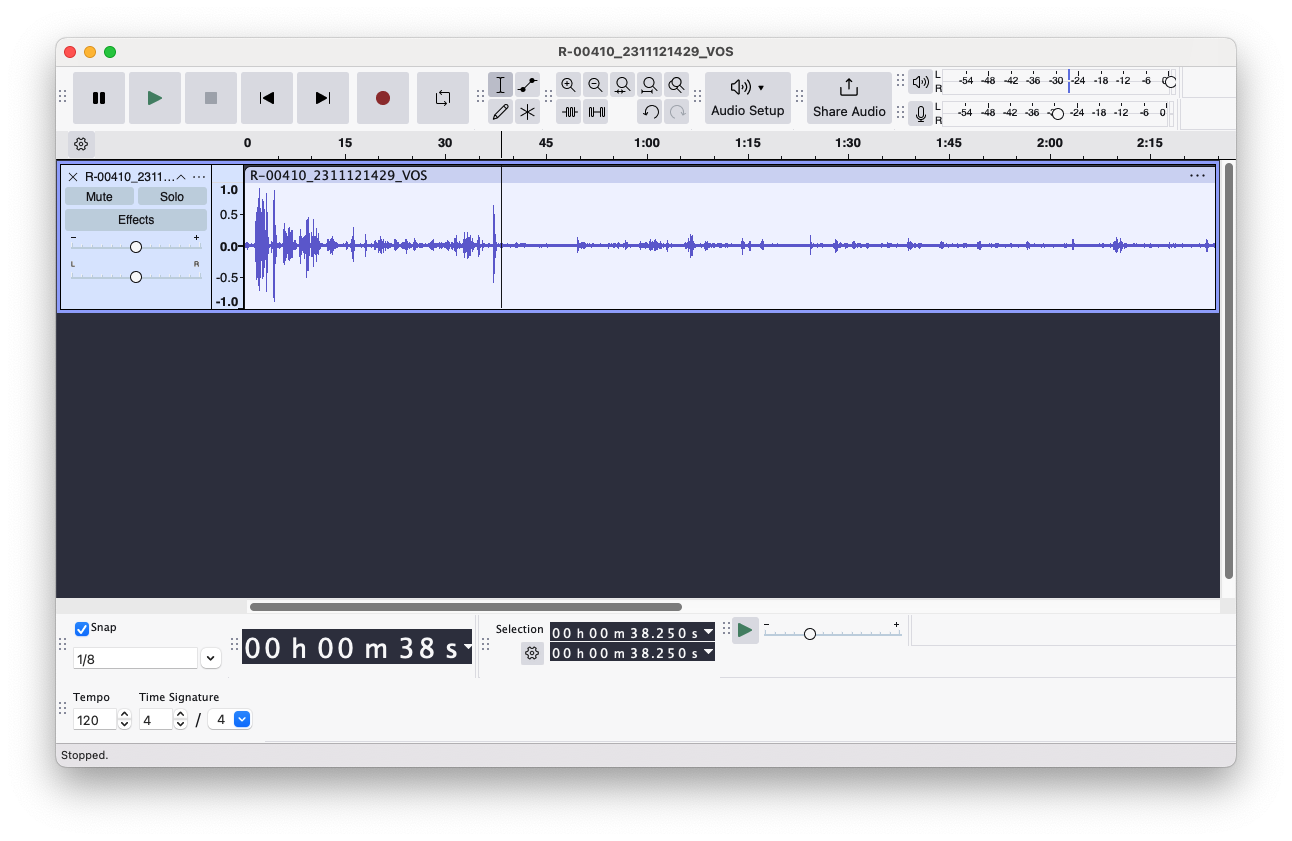
Task: Open track panel menu (three dots)
Action: pyautogui.click(x=199, y=177)
